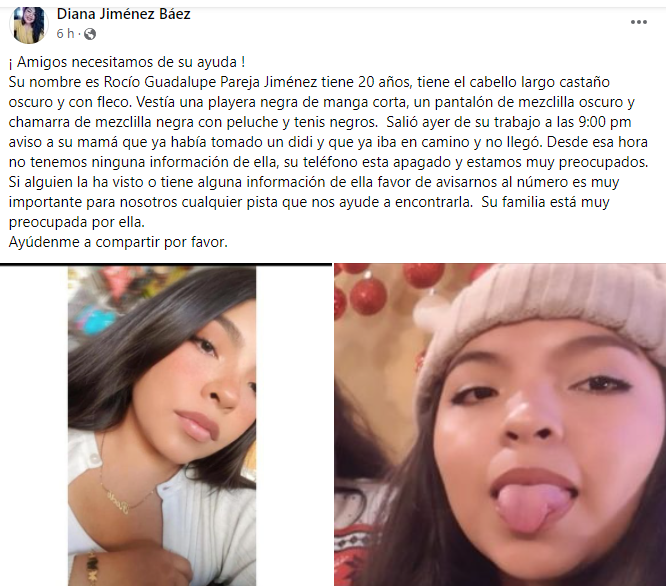Open Diana Jiménez Báez profile link
This screenshot has height=586, width=666.
pyautogui.click(x=123, y=14)
